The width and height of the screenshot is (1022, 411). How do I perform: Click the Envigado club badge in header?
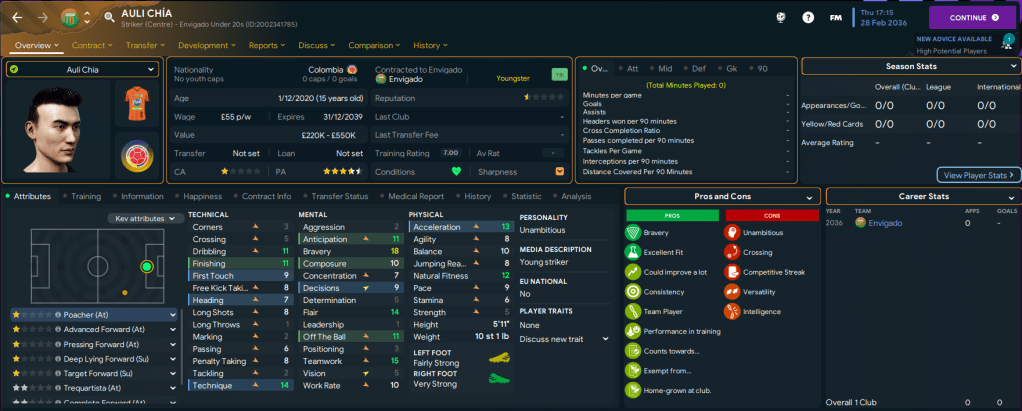[67, 17]
